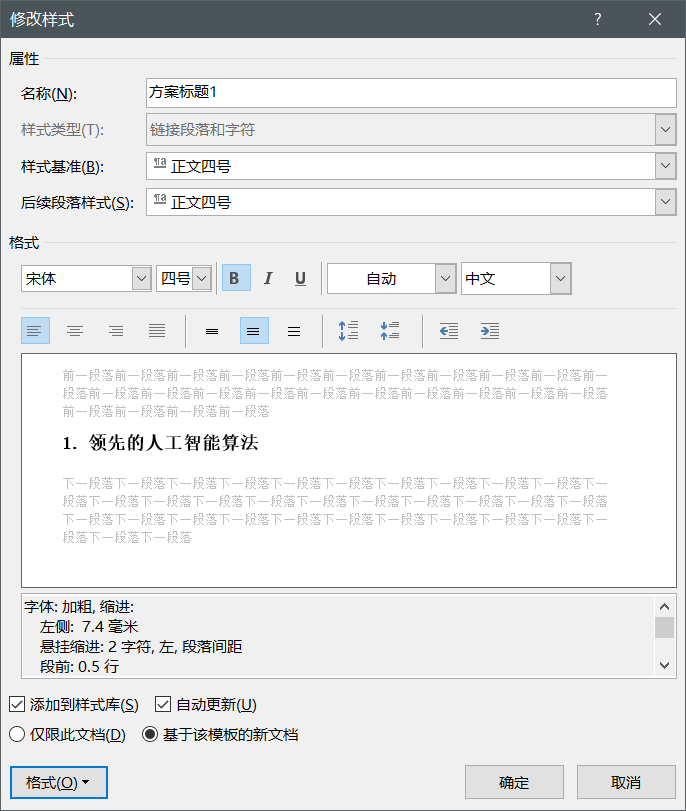The width and height of the screenshot is (686, 811).
Task: Select right paragraph alignment
Action: (x=116, y=331)
